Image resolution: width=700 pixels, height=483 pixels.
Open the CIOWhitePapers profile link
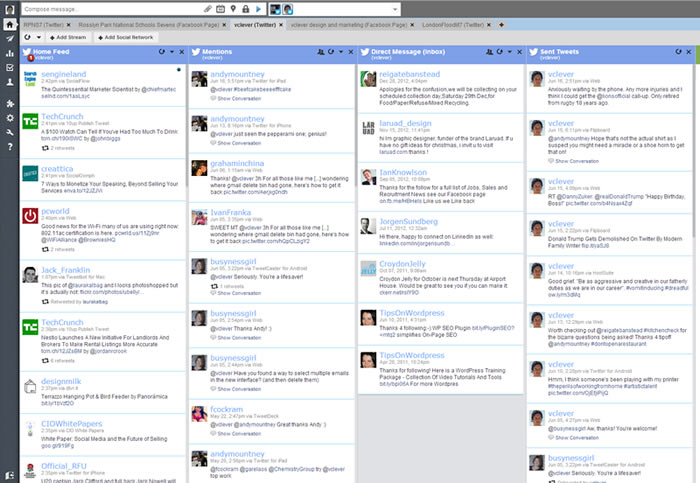(x=71, y=423)
